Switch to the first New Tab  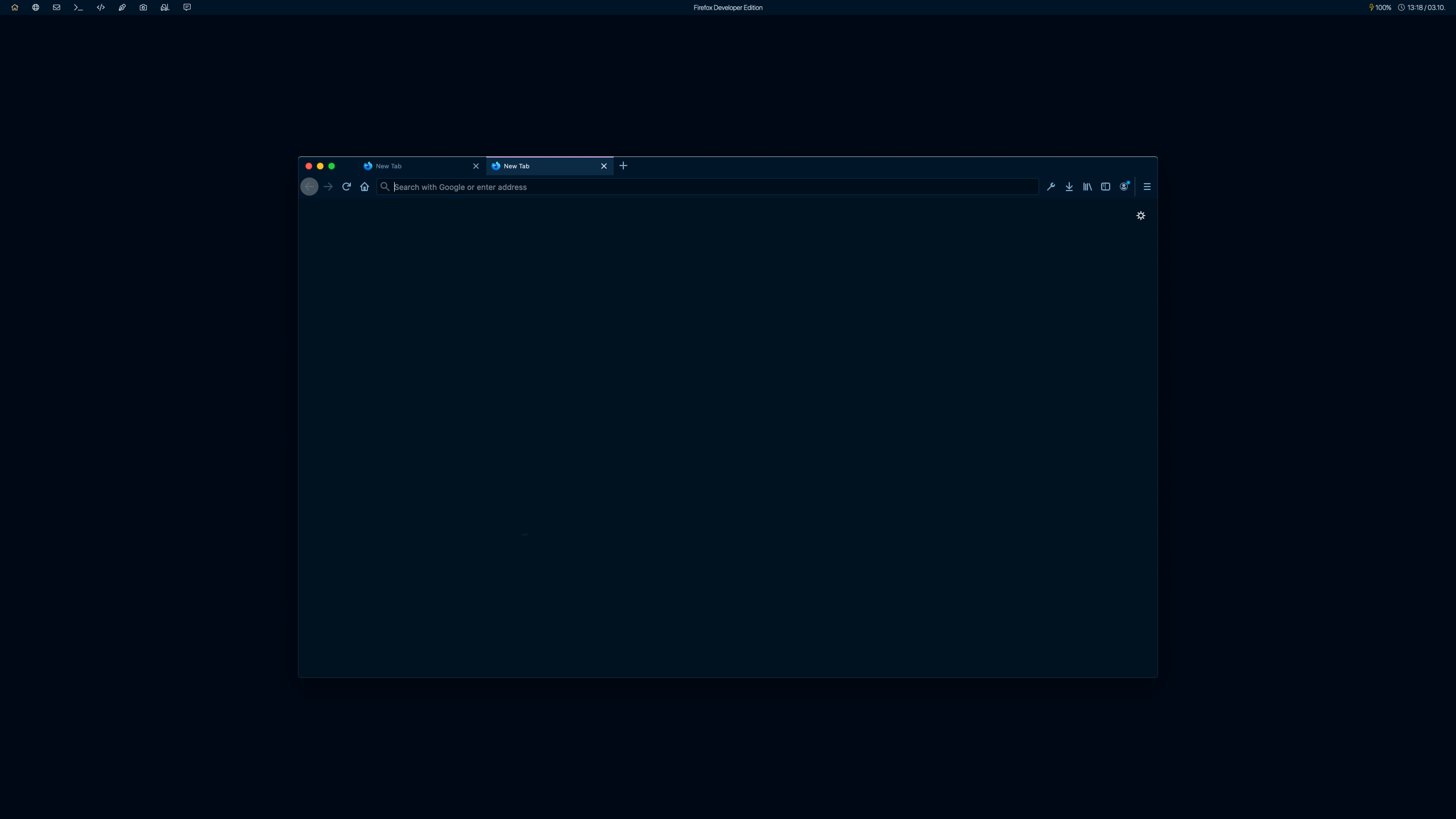(x=415, y=166)
